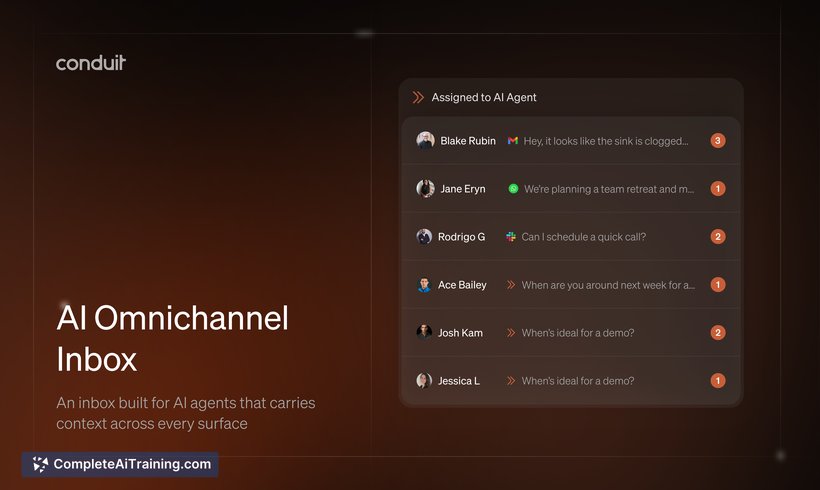This screenshot has height=490, width=820.
Task: Open Blake Rubin's avatar
Action: point(425,141)
